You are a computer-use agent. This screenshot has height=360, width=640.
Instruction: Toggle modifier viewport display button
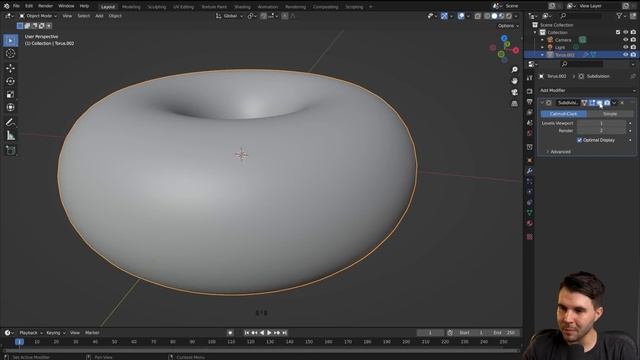click(x=600, y=103)
